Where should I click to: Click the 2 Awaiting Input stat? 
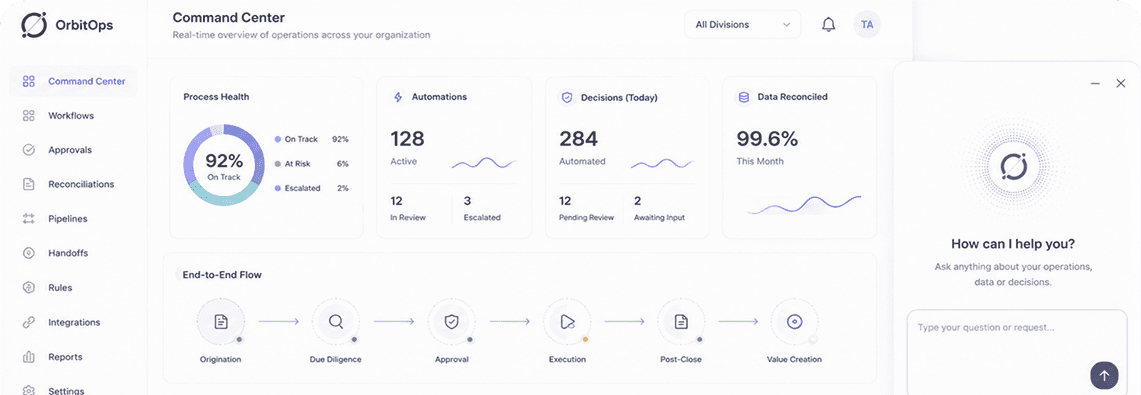659,208
